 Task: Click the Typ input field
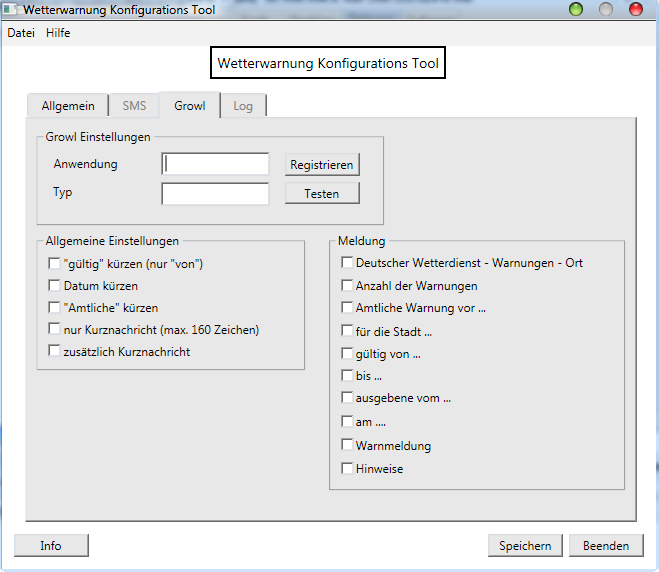coord(215,193)
